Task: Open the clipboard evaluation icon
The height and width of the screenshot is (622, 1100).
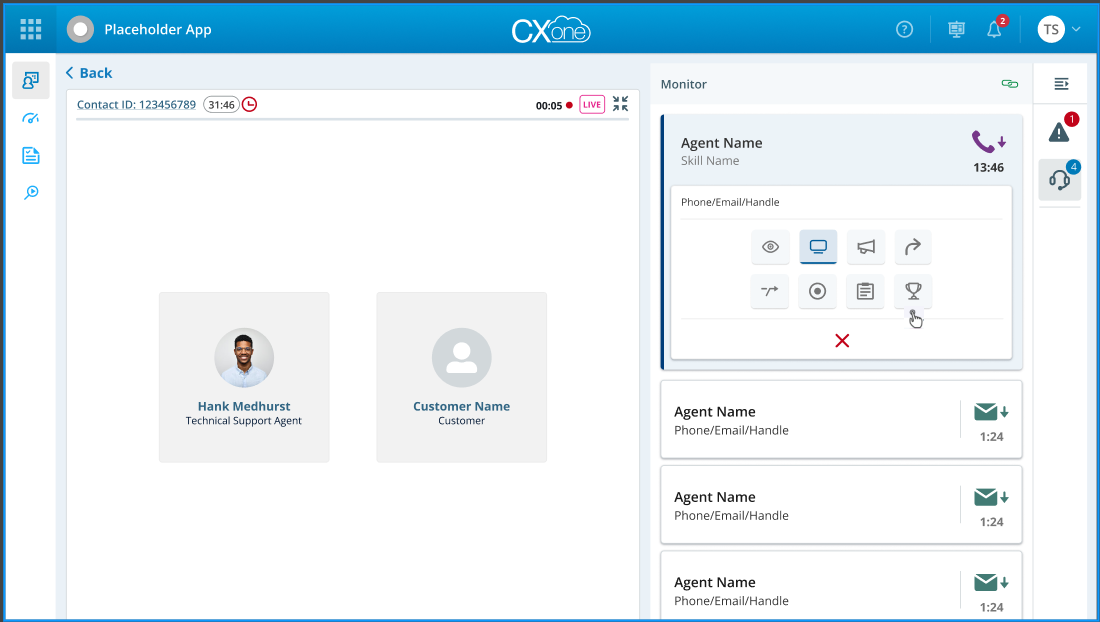Action: click(866, 291)
